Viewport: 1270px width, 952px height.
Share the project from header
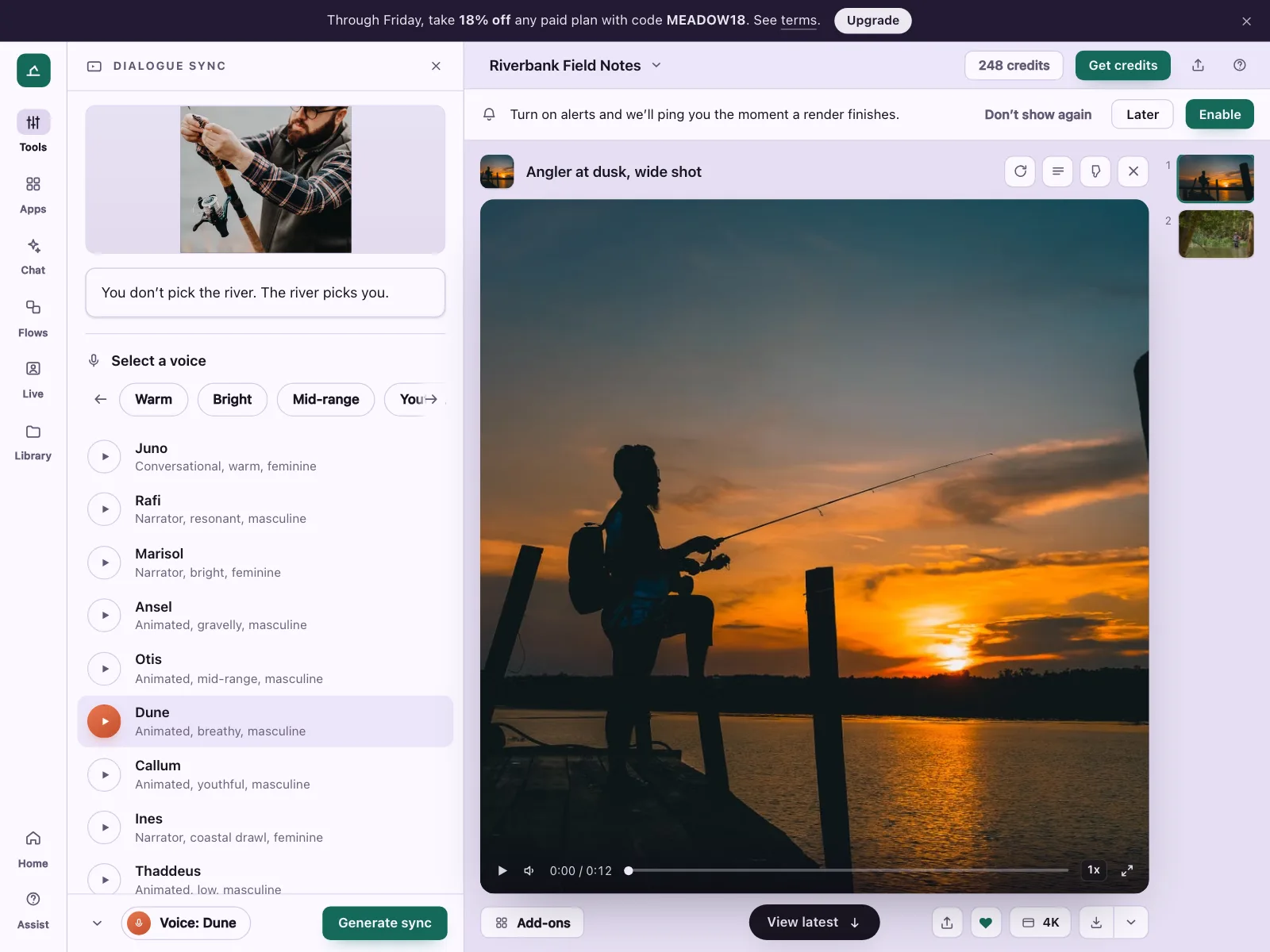[x=1198, y=65]
